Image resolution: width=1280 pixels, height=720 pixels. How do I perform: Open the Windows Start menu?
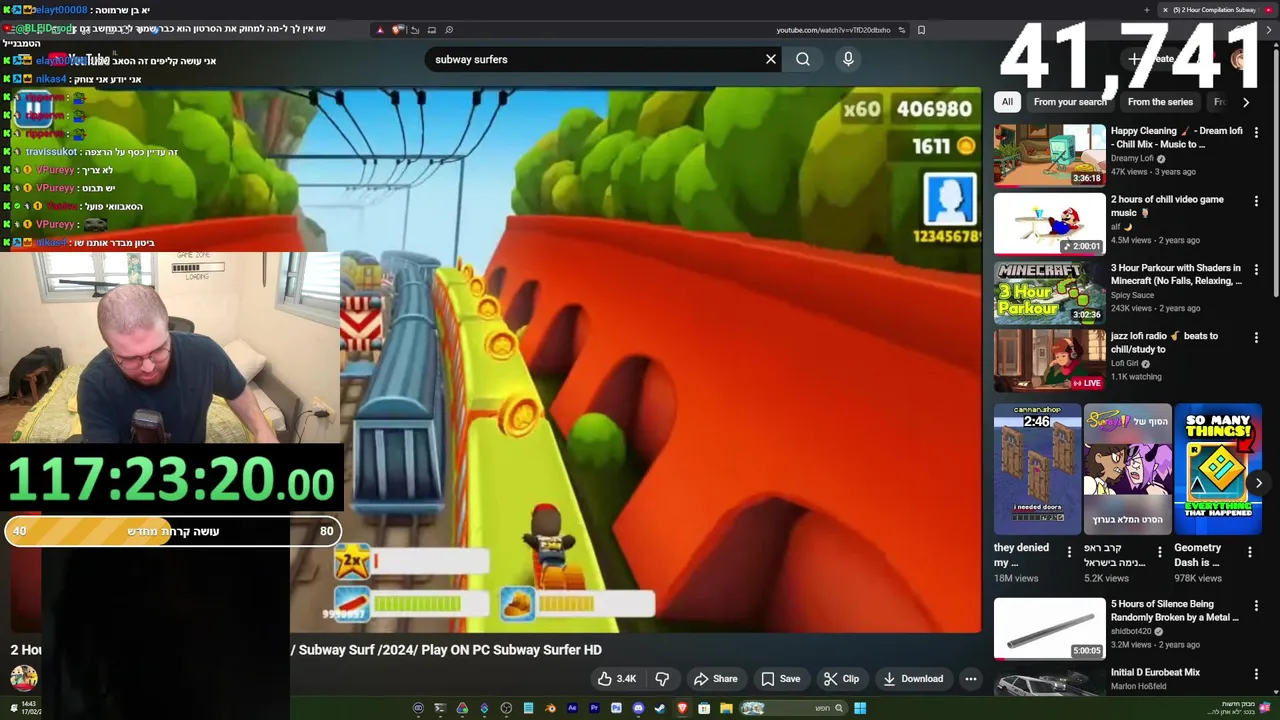tap(860, 708)
